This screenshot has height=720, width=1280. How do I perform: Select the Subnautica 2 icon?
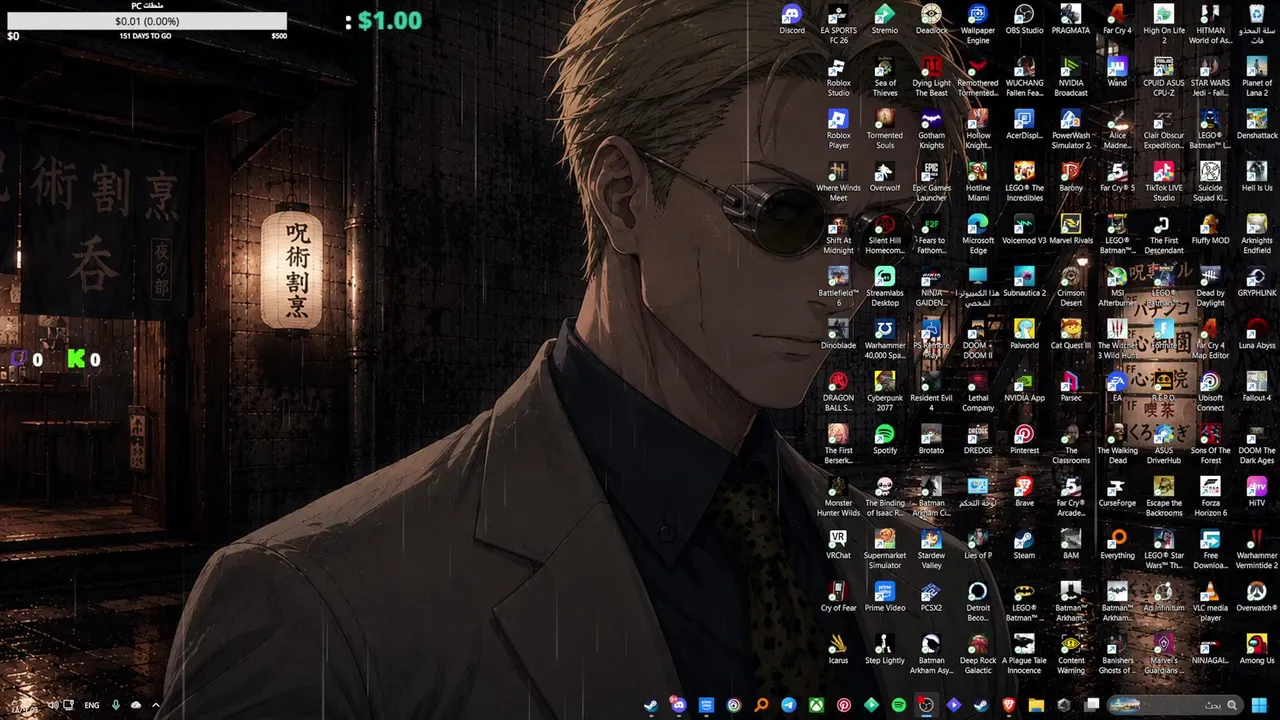(x=1024, y=282)
